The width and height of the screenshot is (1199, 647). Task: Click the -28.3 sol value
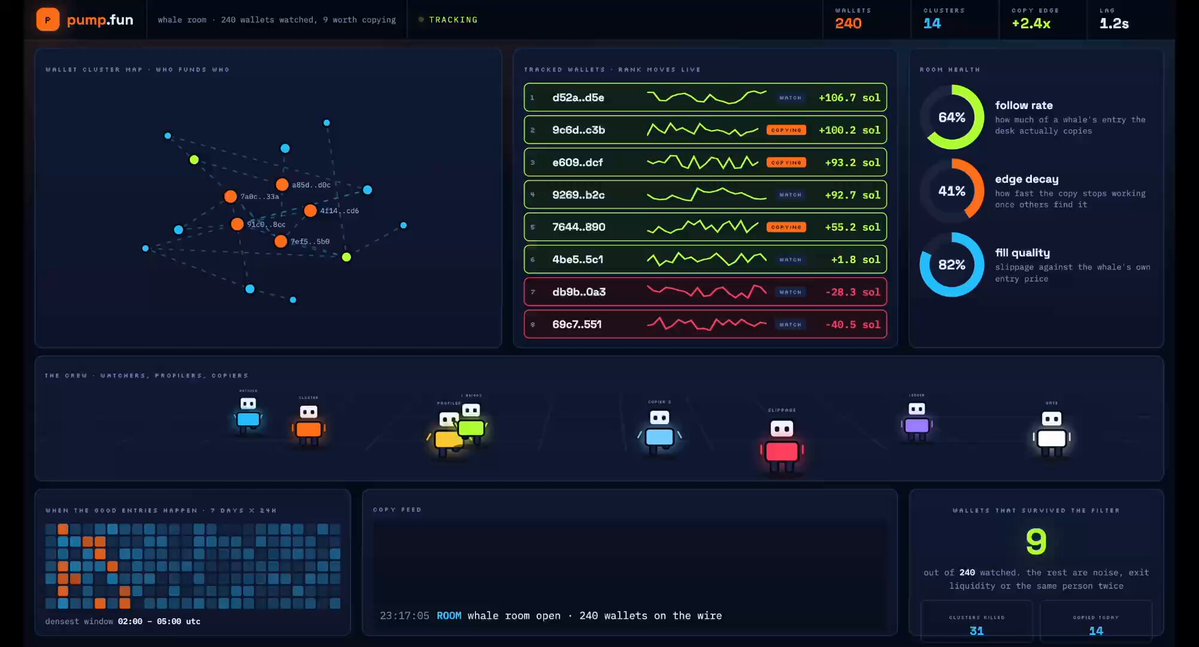853,292
